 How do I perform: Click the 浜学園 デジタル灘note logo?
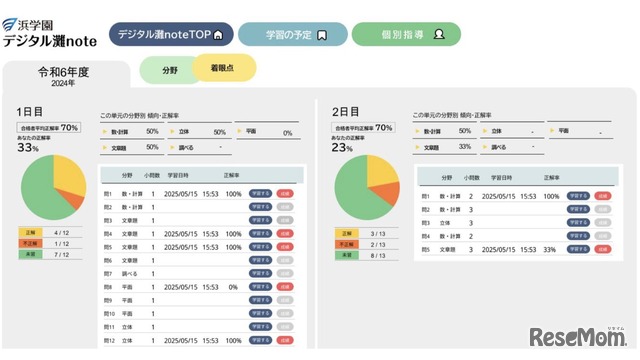click(x=49, y=33)
